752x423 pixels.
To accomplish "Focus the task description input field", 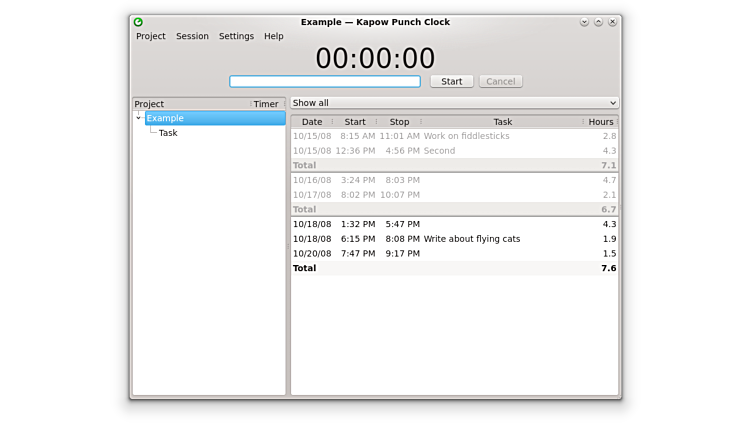I will pyautogui.click(x=325, y=81).
